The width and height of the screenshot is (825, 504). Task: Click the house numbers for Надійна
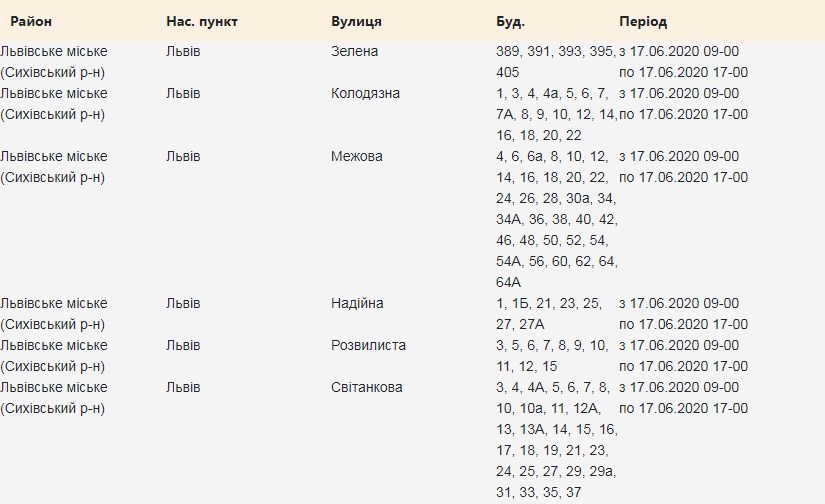click(549, 313)
